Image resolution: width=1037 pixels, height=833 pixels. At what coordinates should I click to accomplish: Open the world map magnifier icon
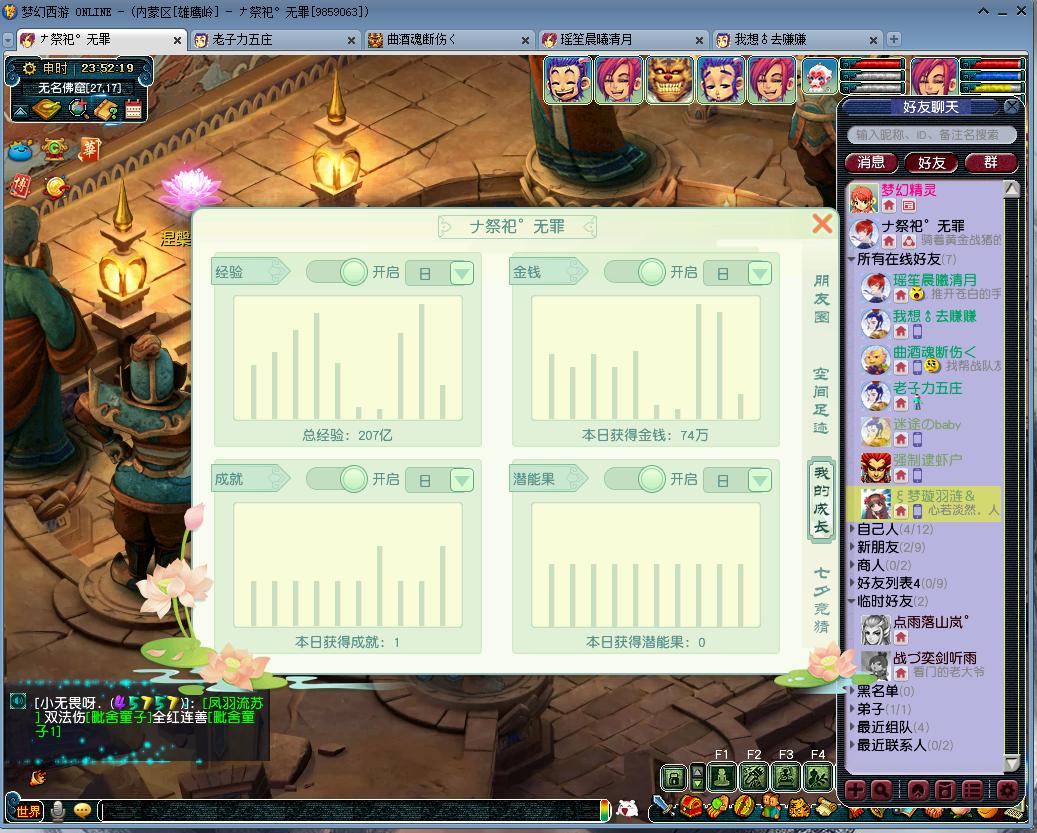click(79, 108)
